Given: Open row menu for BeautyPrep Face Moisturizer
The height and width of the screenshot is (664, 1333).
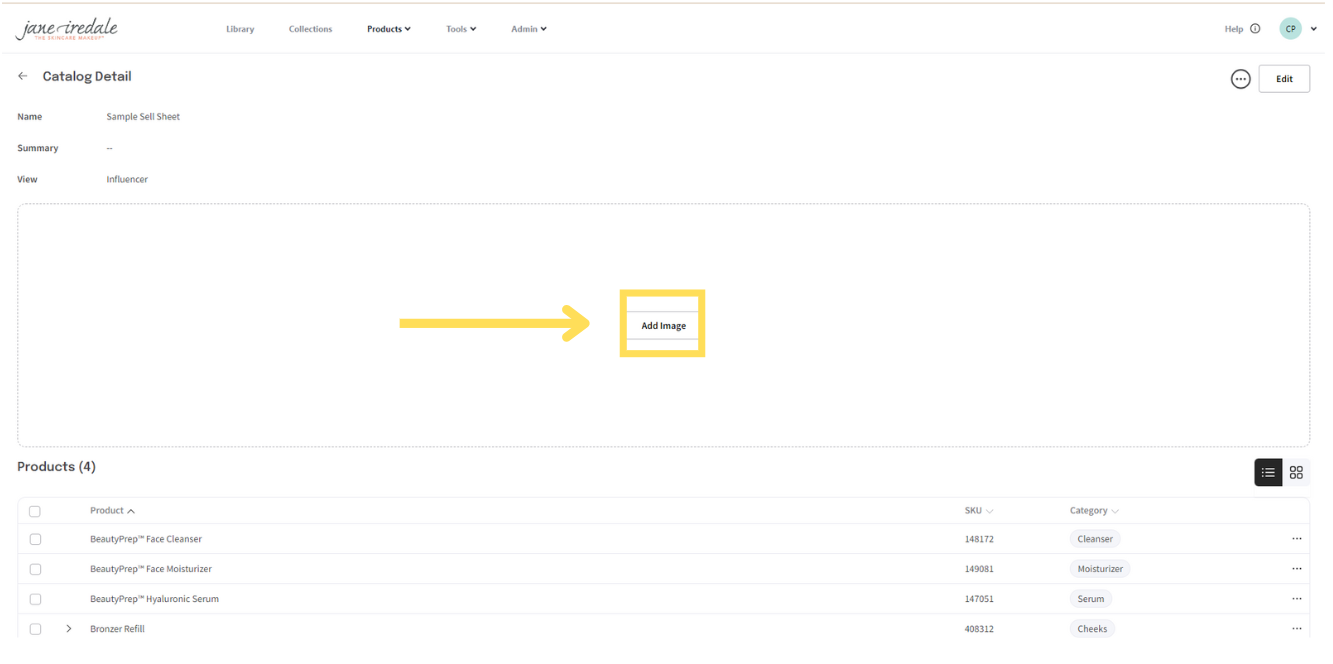Looking at the screenshot, I should click(x=1296, y=569).
